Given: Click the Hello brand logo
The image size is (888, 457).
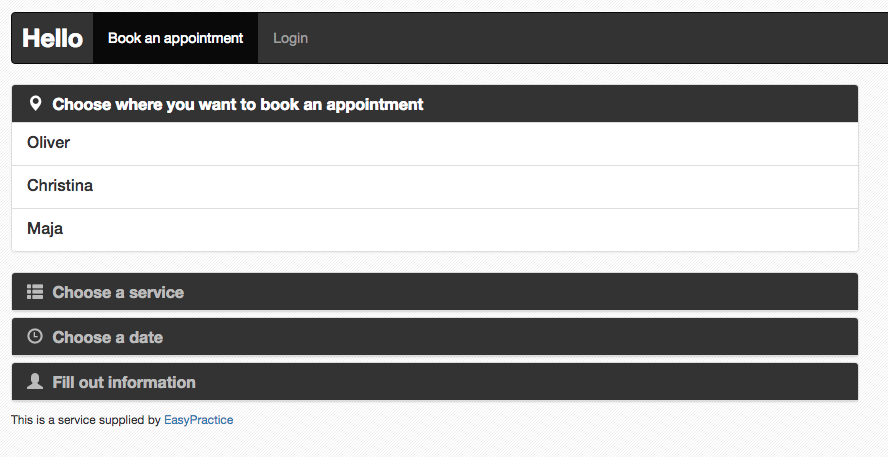Looking at the screenshot, I should (x=53, y=38).
